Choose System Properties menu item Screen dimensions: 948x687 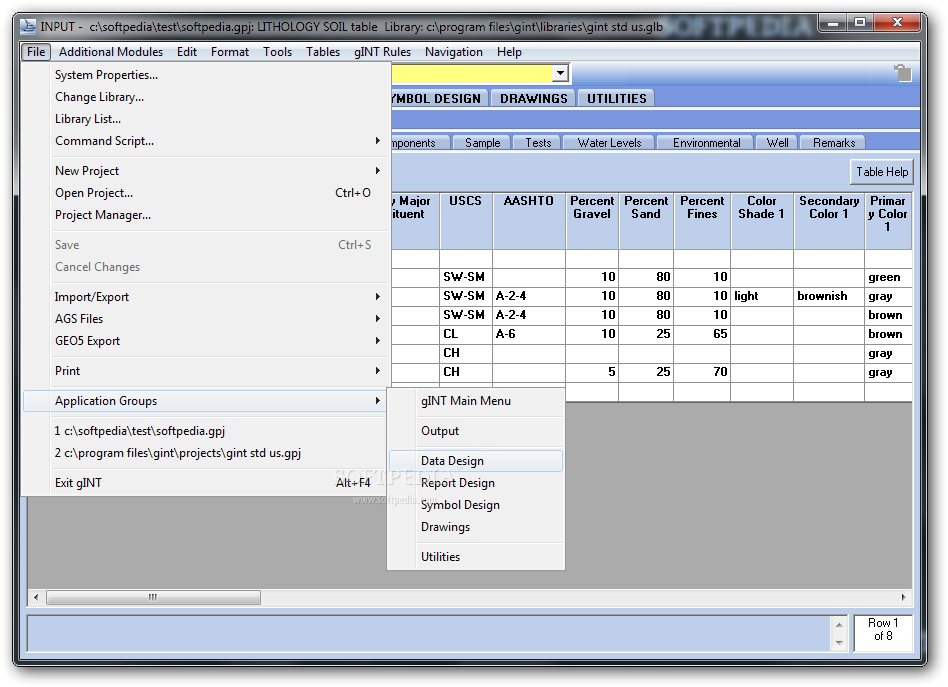click(x=205, y=75)
